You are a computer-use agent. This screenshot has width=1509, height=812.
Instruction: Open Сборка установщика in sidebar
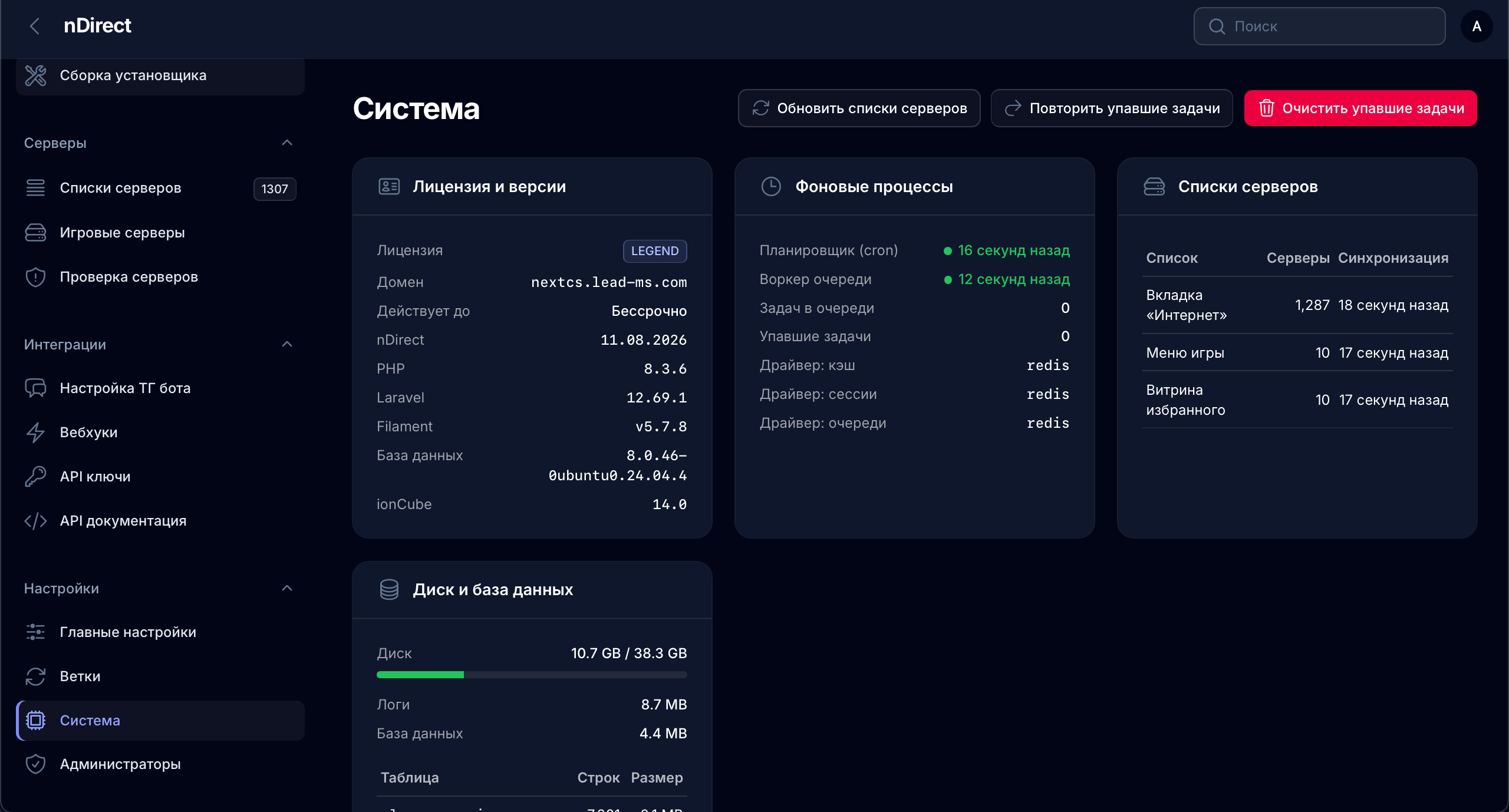tap(160, 75)
